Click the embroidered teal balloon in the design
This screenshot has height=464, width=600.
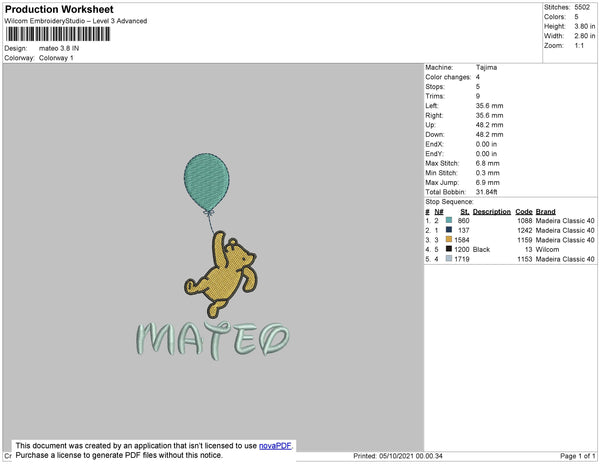[207, 182]
